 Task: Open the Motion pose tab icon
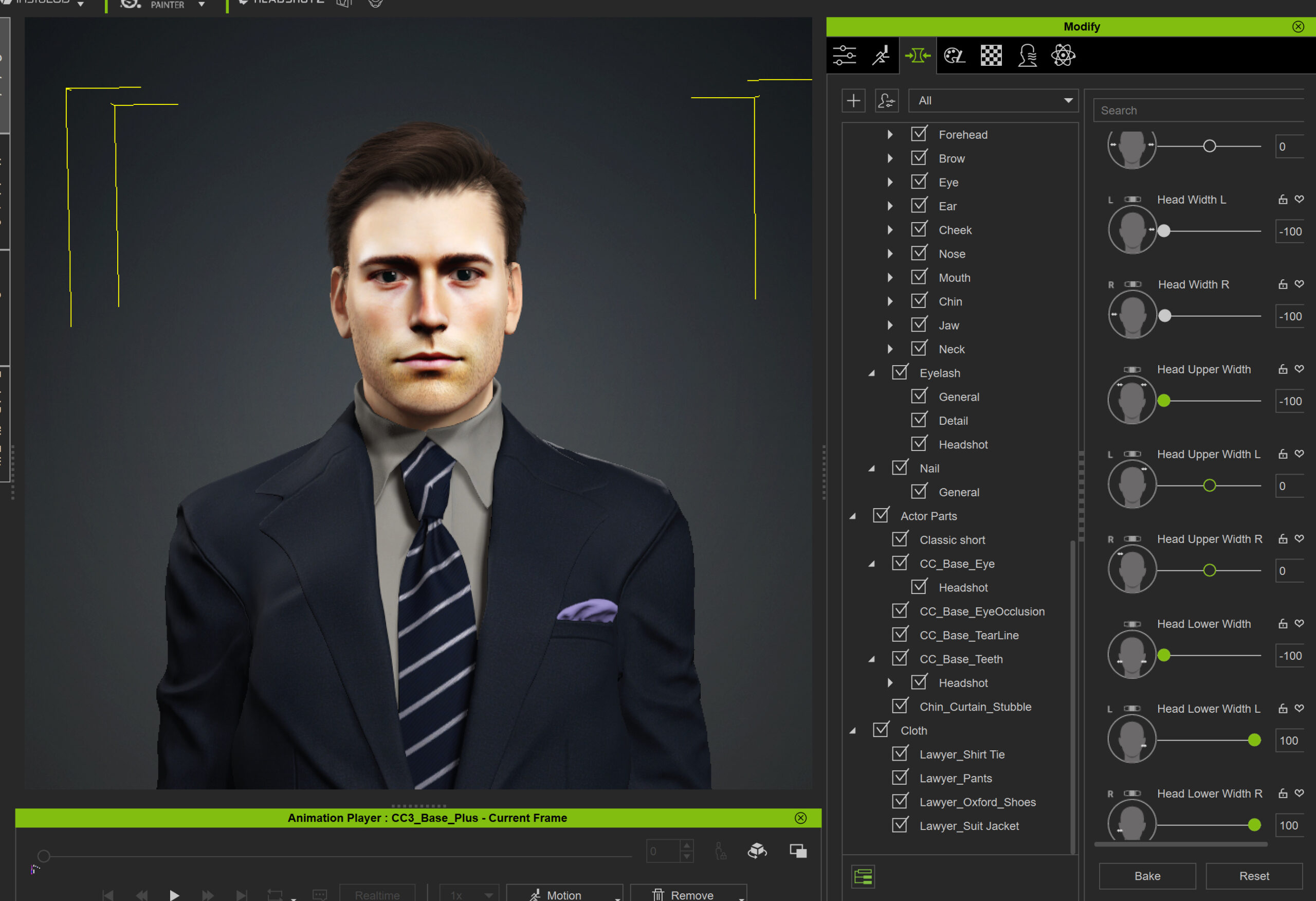point(881,56)
